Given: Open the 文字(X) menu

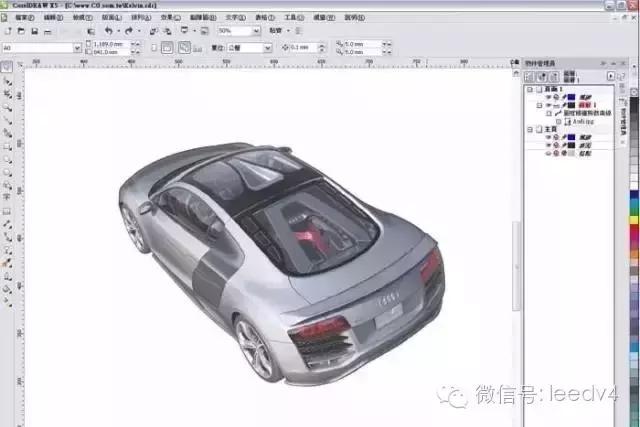Looking at the screenshot, I should click(x=236, y=18).
